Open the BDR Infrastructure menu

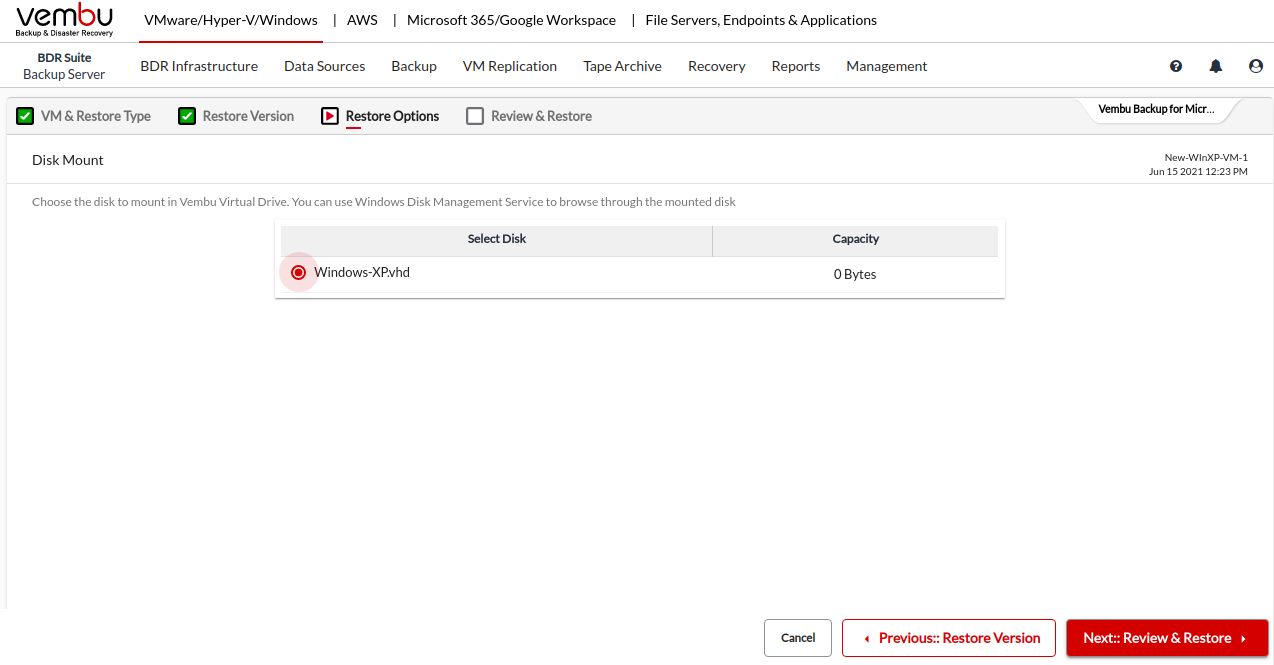[199, 66]
